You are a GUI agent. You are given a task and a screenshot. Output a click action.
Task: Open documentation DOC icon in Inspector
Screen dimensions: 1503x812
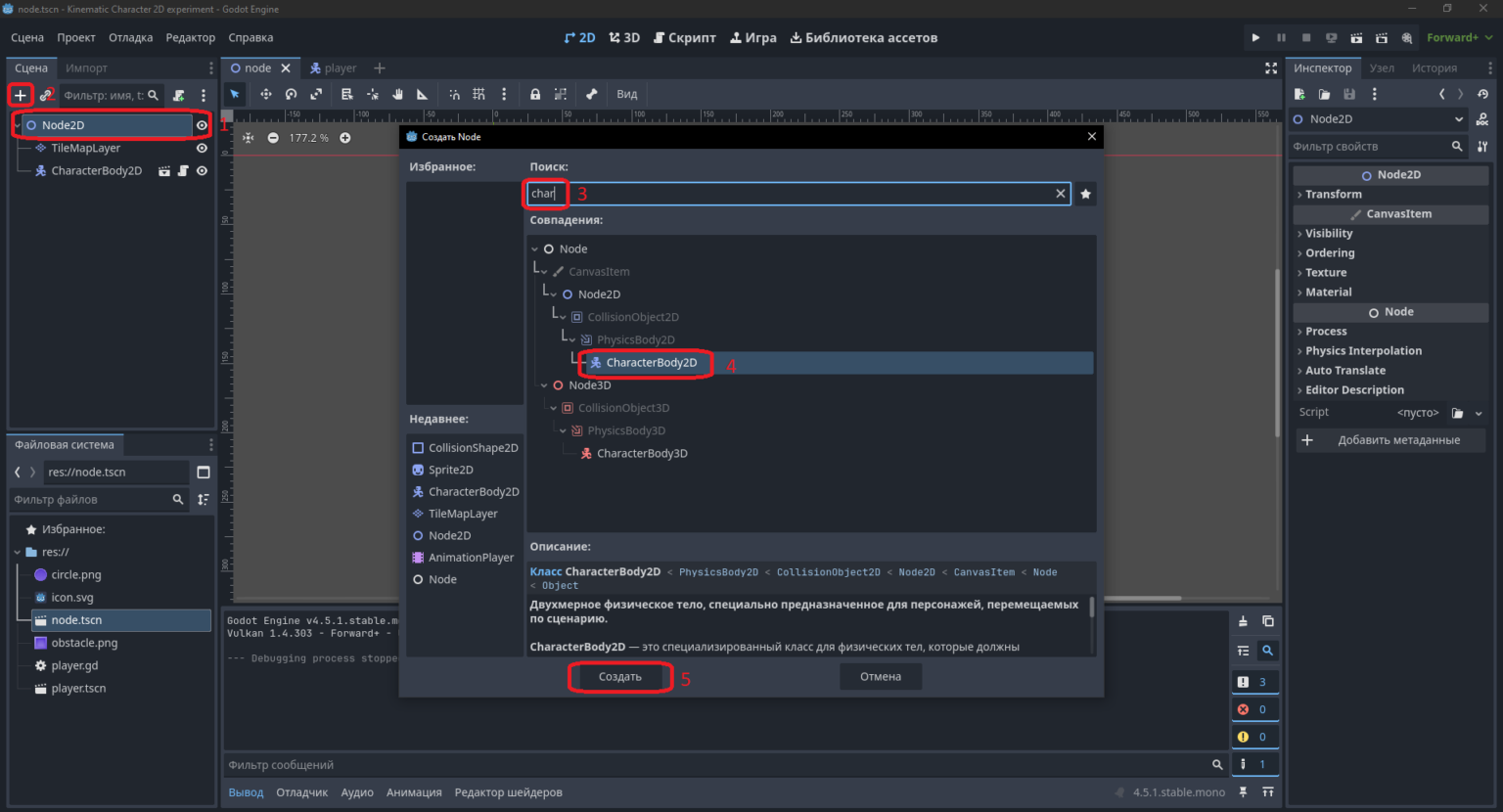1482,119
